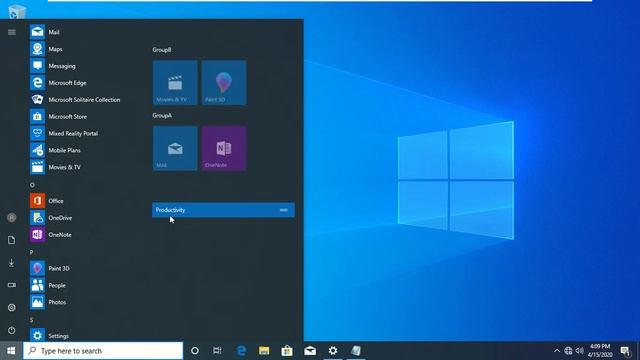The width and height of the screenshot is (640, 360).
Task: Open Cortana from the taskbar
Action: tap(195, 351)
